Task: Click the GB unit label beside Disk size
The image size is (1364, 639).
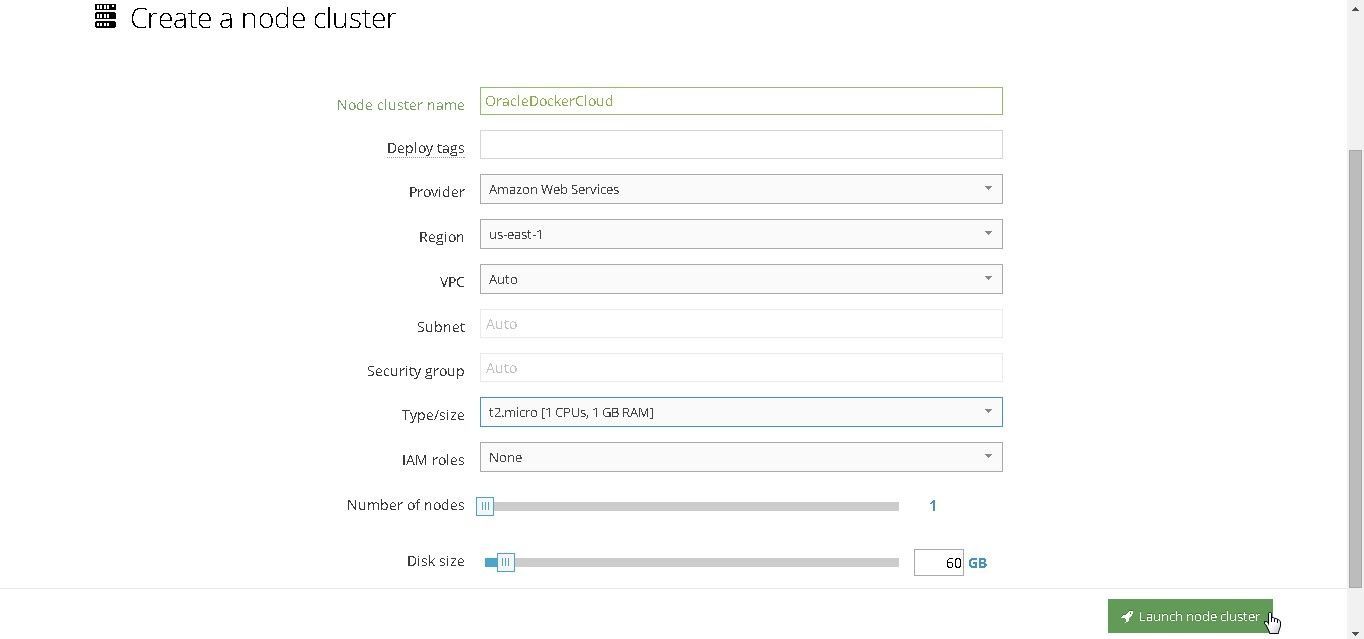Action: 977,563
